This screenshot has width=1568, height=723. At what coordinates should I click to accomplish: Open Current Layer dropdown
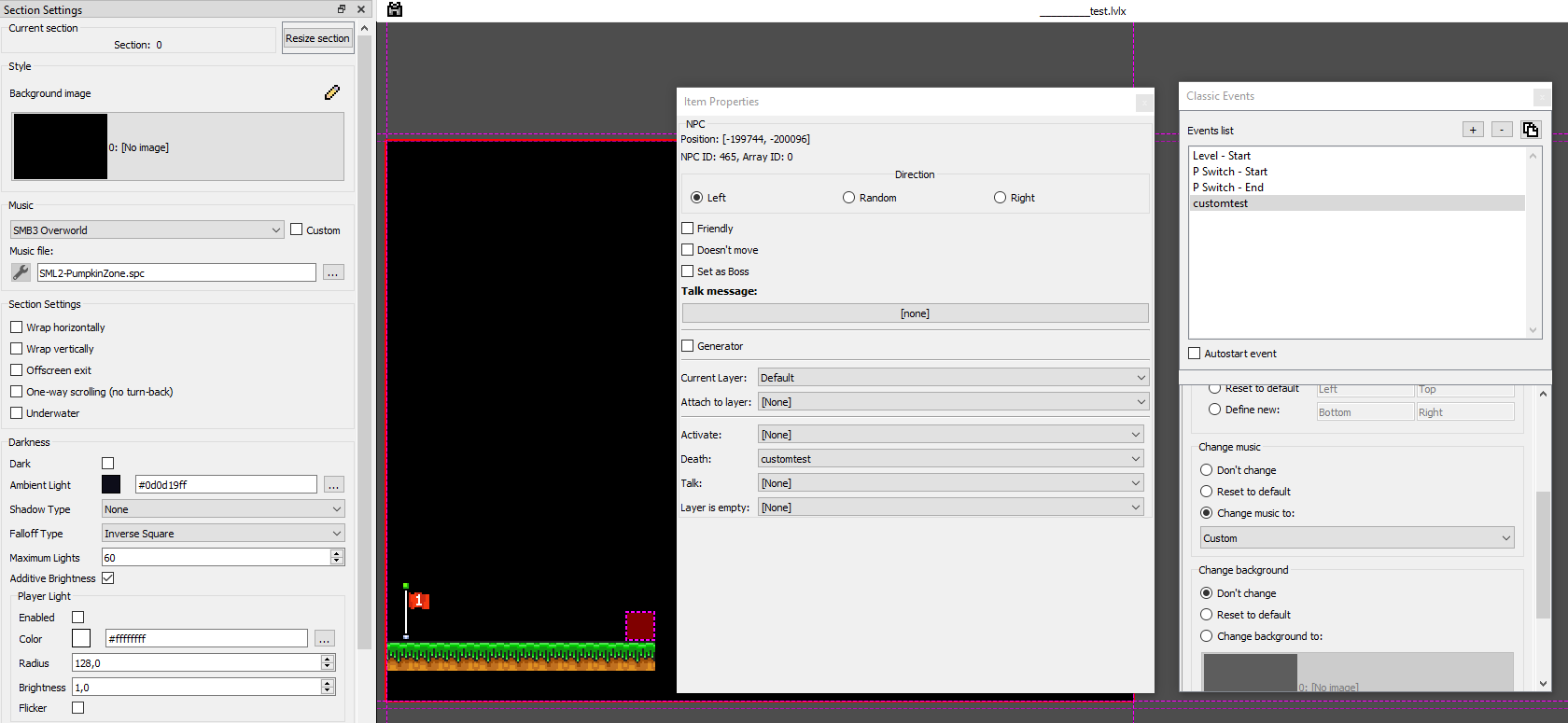pyautogui.click(x=953, y=377)
